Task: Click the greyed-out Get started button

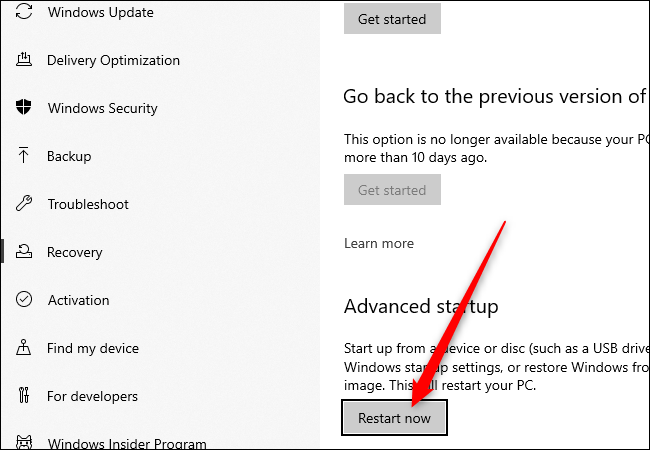Action: click(x=392, y=190)
